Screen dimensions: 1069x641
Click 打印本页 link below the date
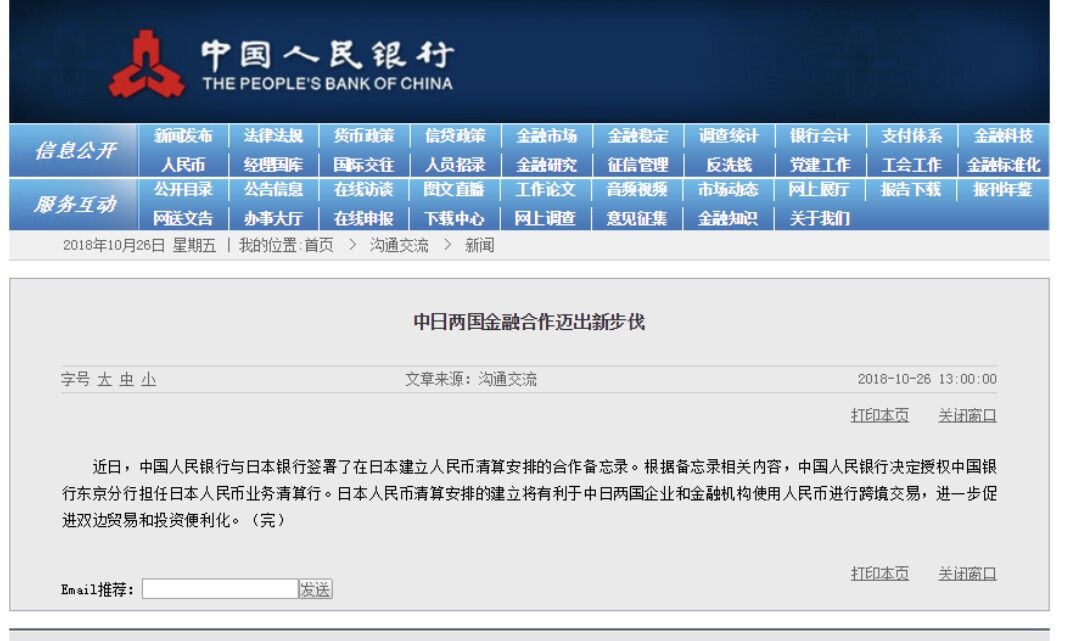click(879, 415)
